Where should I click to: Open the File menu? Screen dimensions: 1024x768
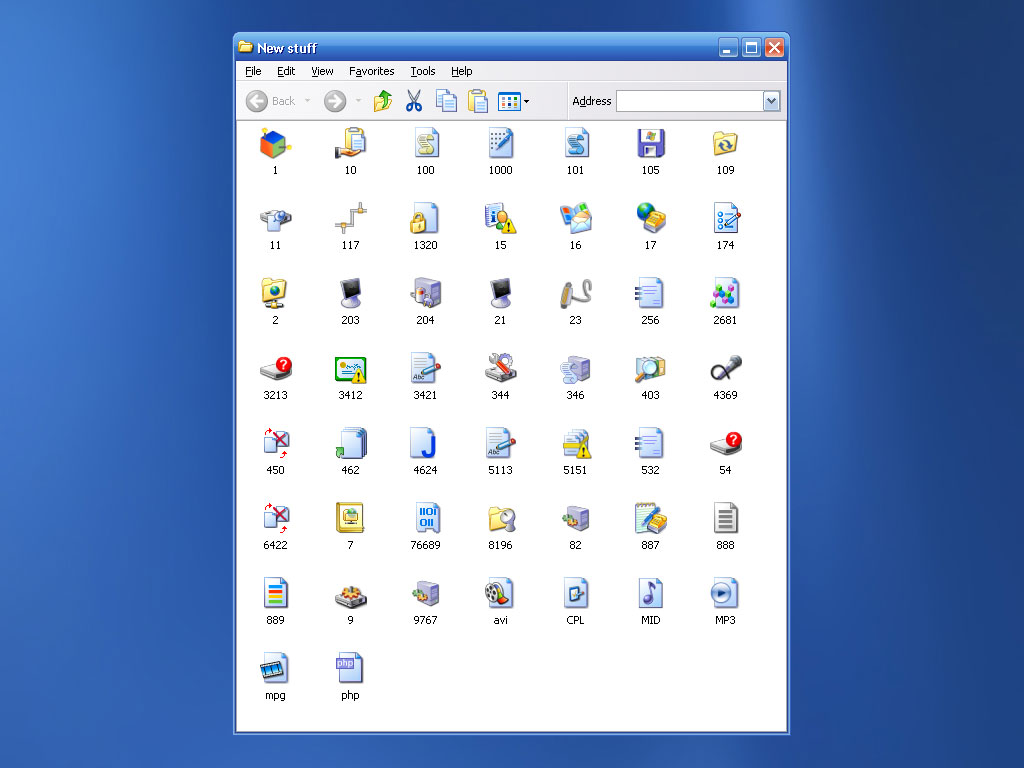(253, 71)
